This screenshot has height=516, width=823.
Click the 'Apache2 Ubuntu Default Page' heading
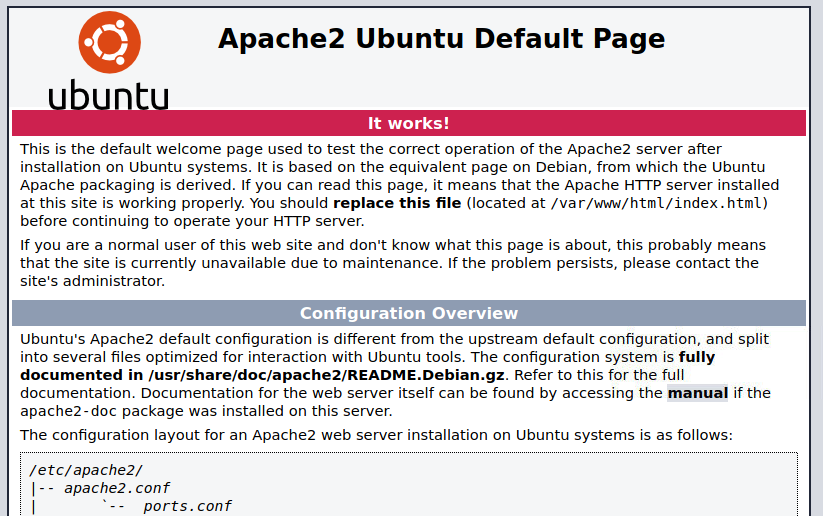(x=441, y=39)
